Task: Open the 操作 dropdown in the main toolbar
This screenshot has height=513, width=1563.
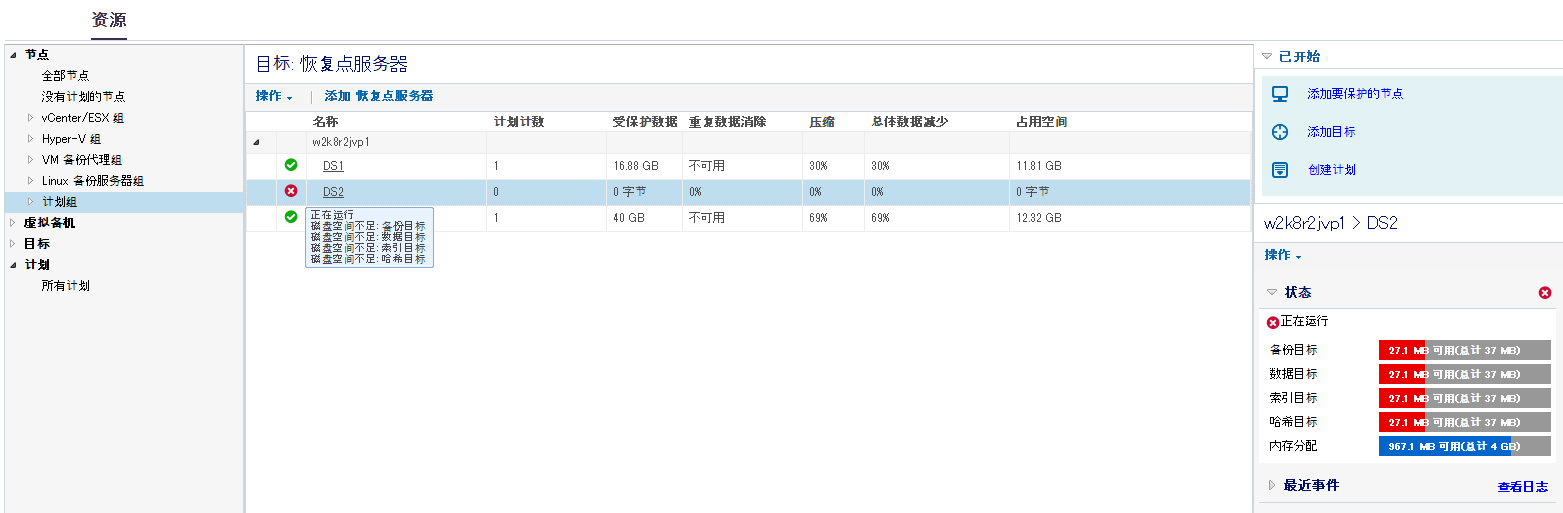Action: click(274, 96)
